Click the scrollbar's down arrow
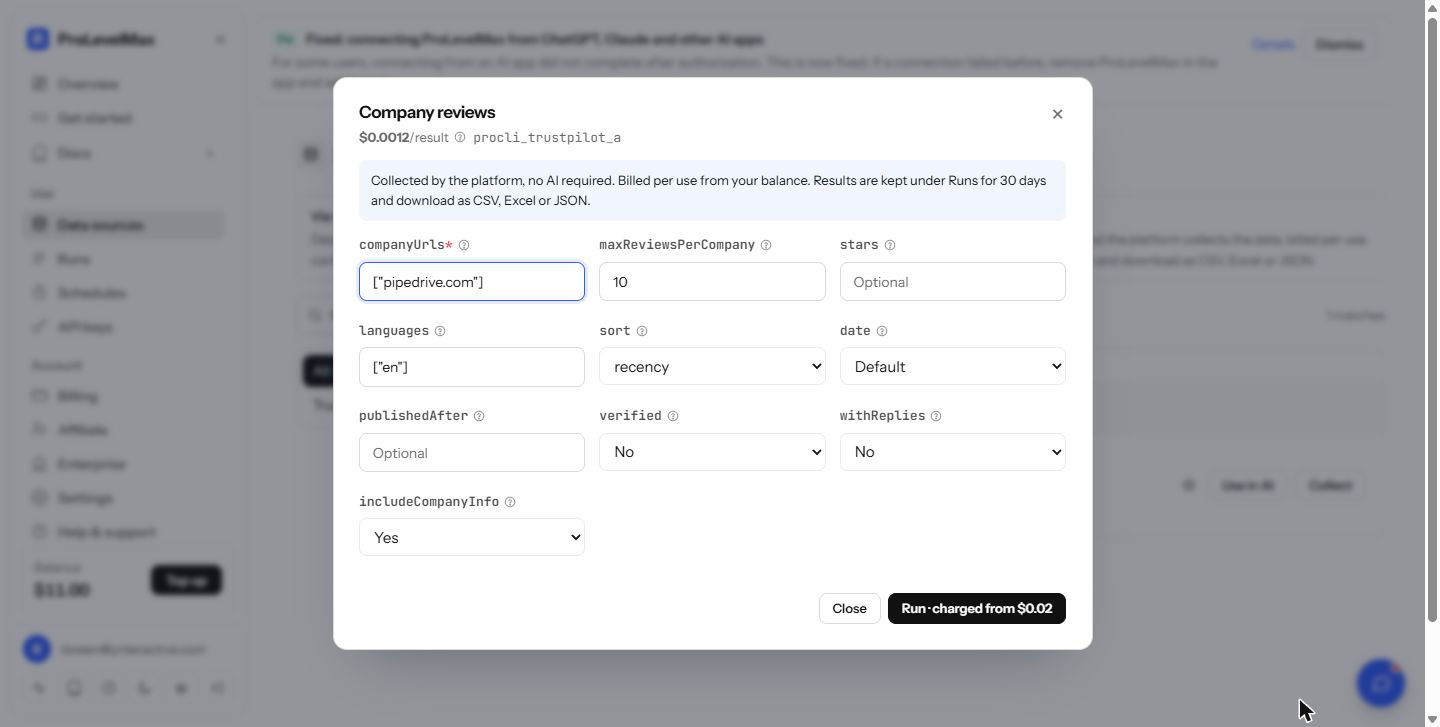 [1432, 719]
